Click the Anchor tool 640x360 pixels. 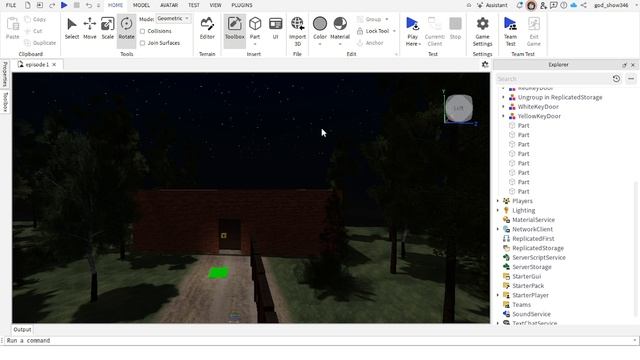370,43
